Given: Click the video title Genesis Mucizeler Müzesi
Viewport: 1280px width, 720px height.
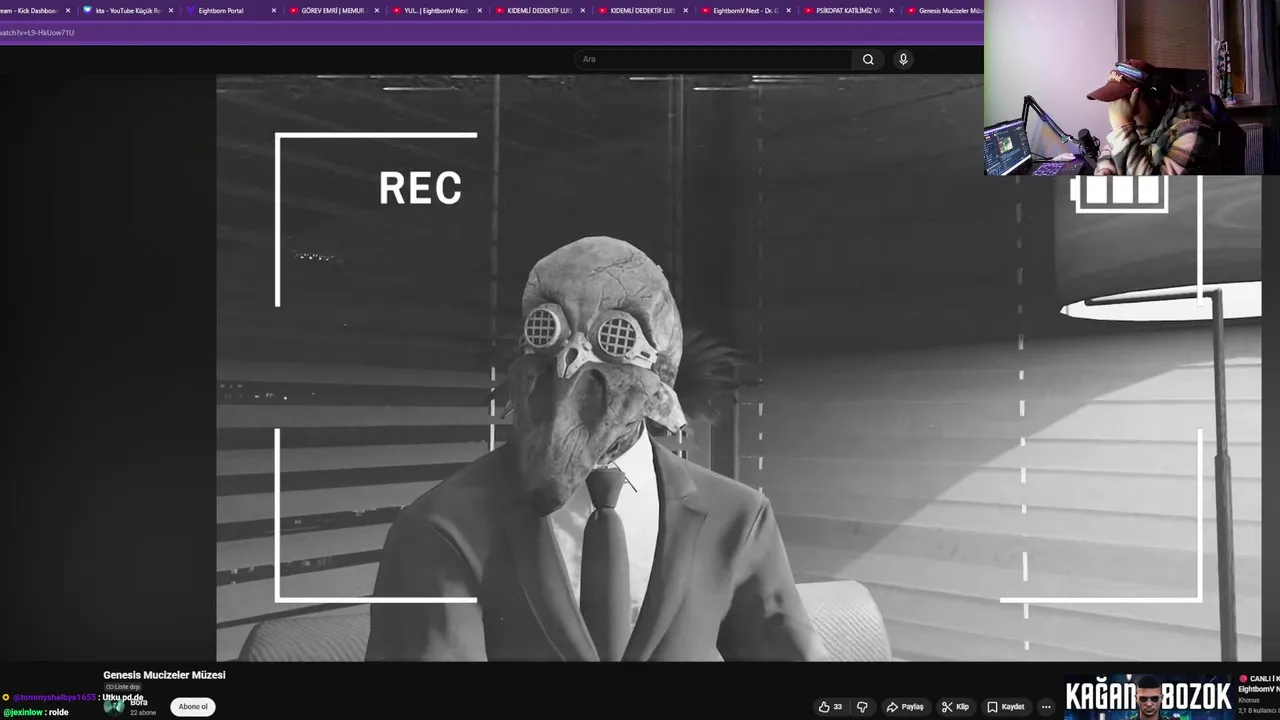Looking at the screenshot, I should coord(164,675).
